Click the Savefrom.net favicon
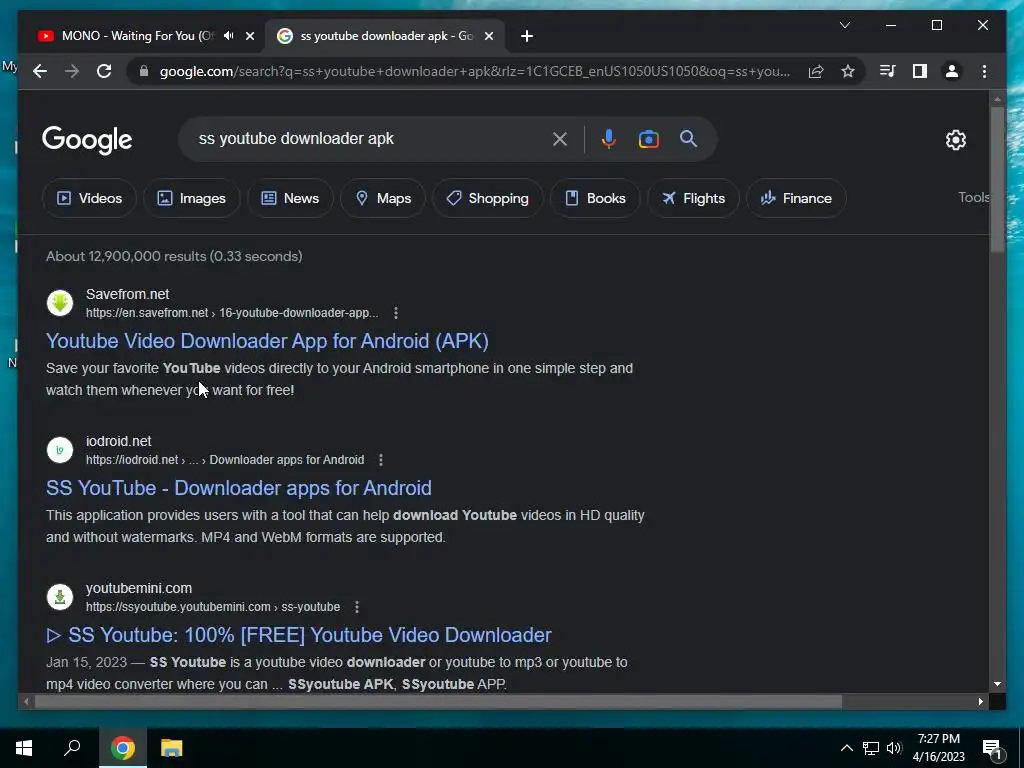The height and width of the screenshot is (768, 1024). [60, 303]
